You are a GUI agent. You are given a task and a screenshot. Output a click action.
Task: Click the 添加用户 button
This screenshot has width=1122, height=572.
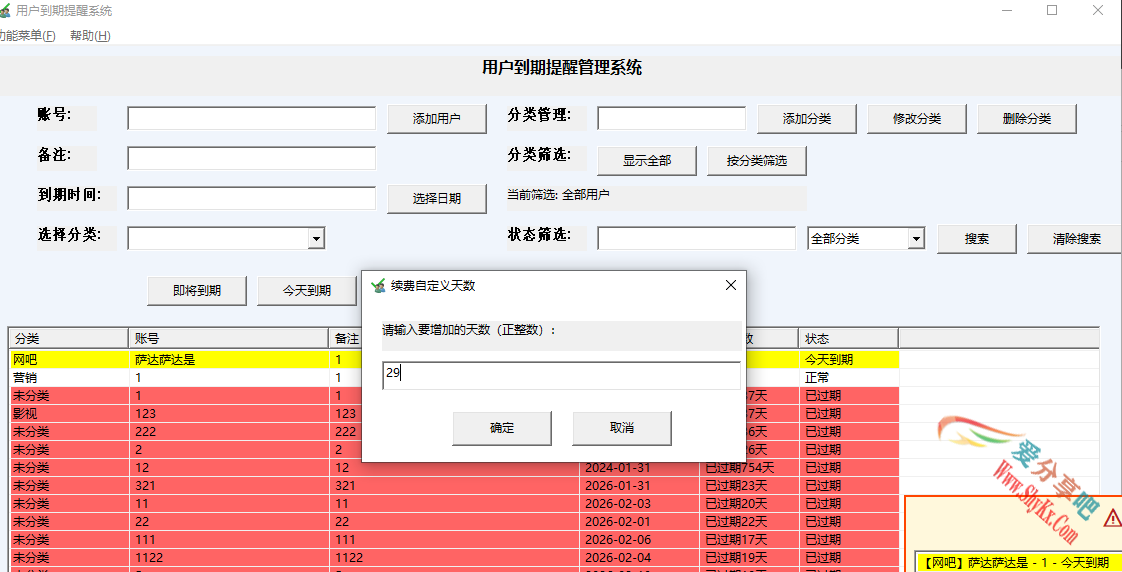pyautogui.click(x=436, y=119)
